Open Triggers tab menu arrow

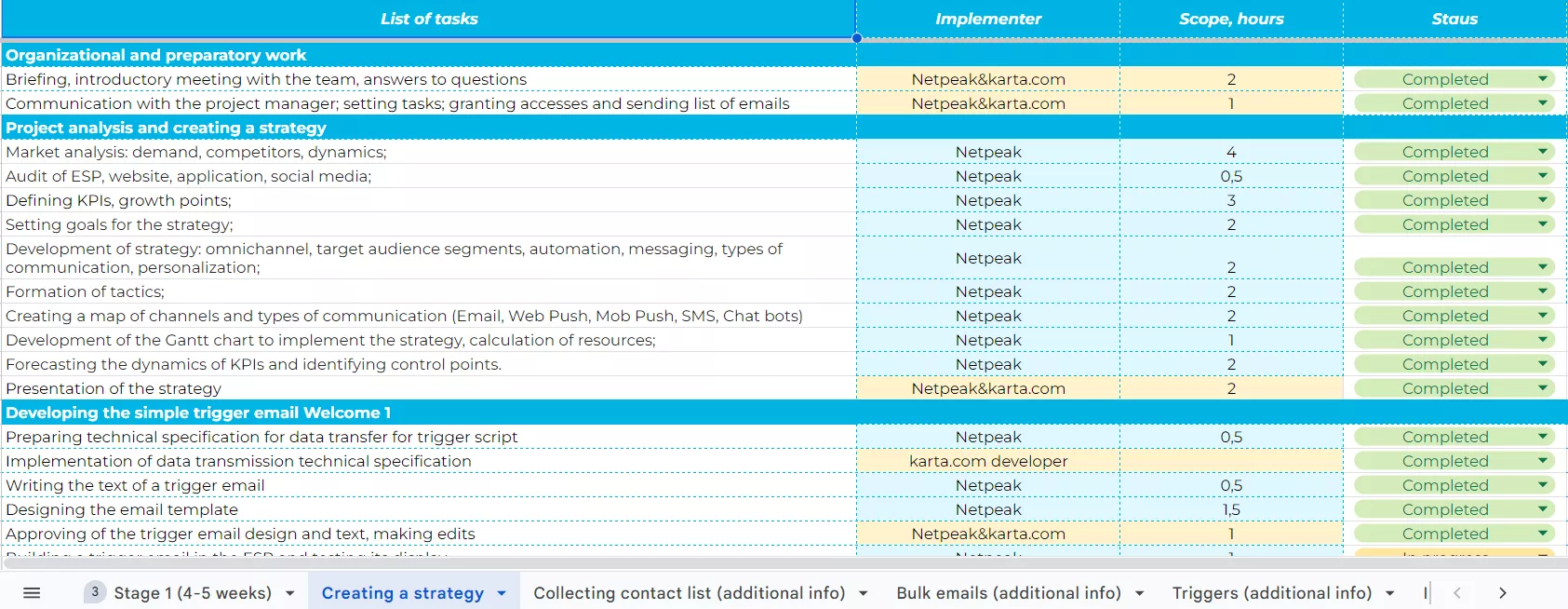pos(1390,593)
